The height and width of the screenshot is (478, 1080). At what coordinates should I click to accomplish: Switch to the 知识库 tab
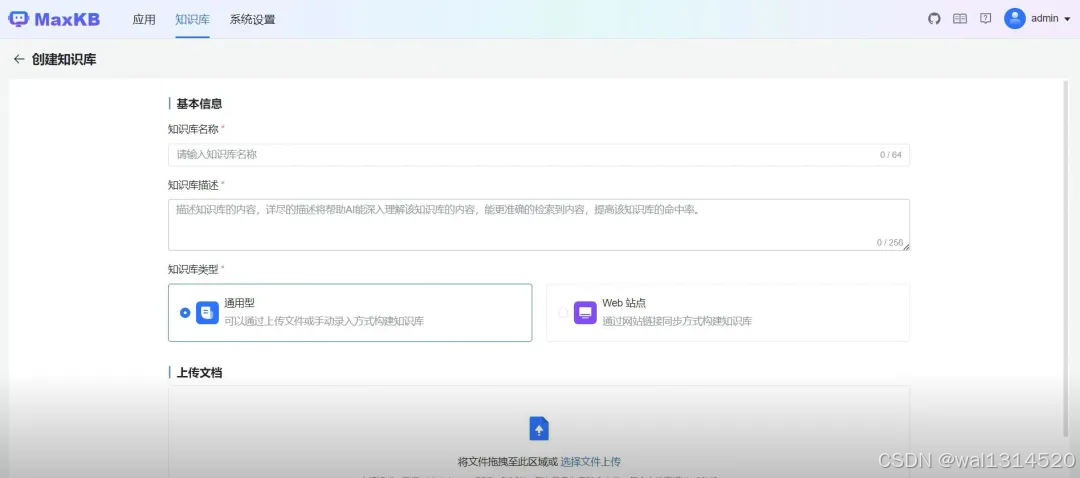pos(192,19)
